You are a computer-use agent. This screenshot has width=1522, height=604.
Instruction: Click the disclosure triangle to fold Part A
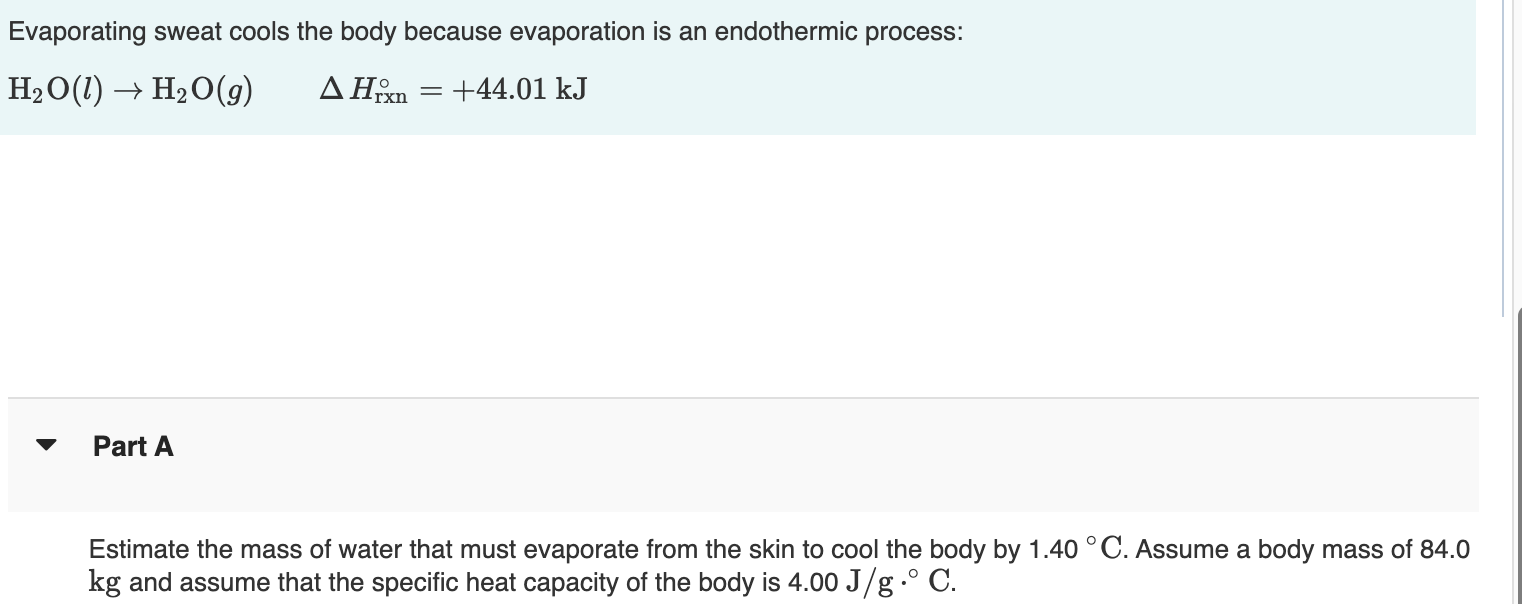tap(46, 447)
